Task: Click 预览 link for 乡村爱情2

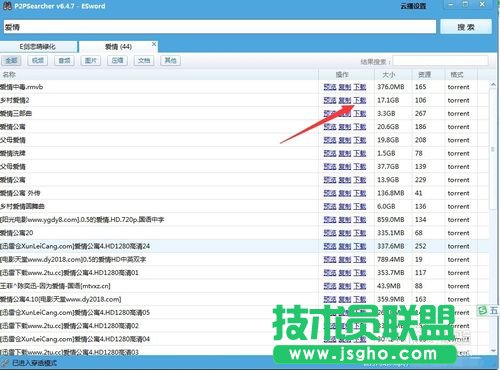Action: pos(330,100)
